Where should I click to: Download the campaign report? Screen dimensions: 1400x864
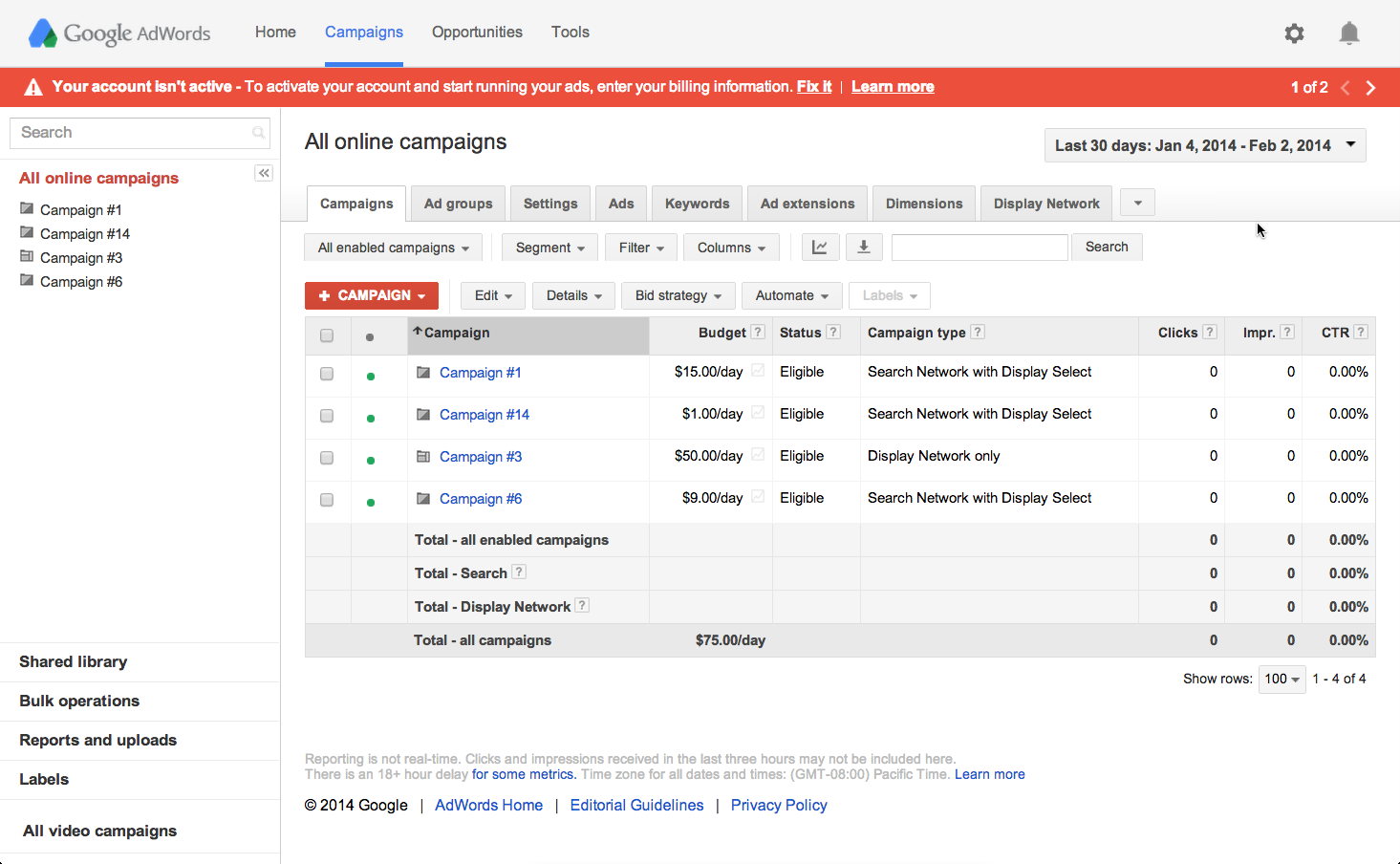(864, 247)
